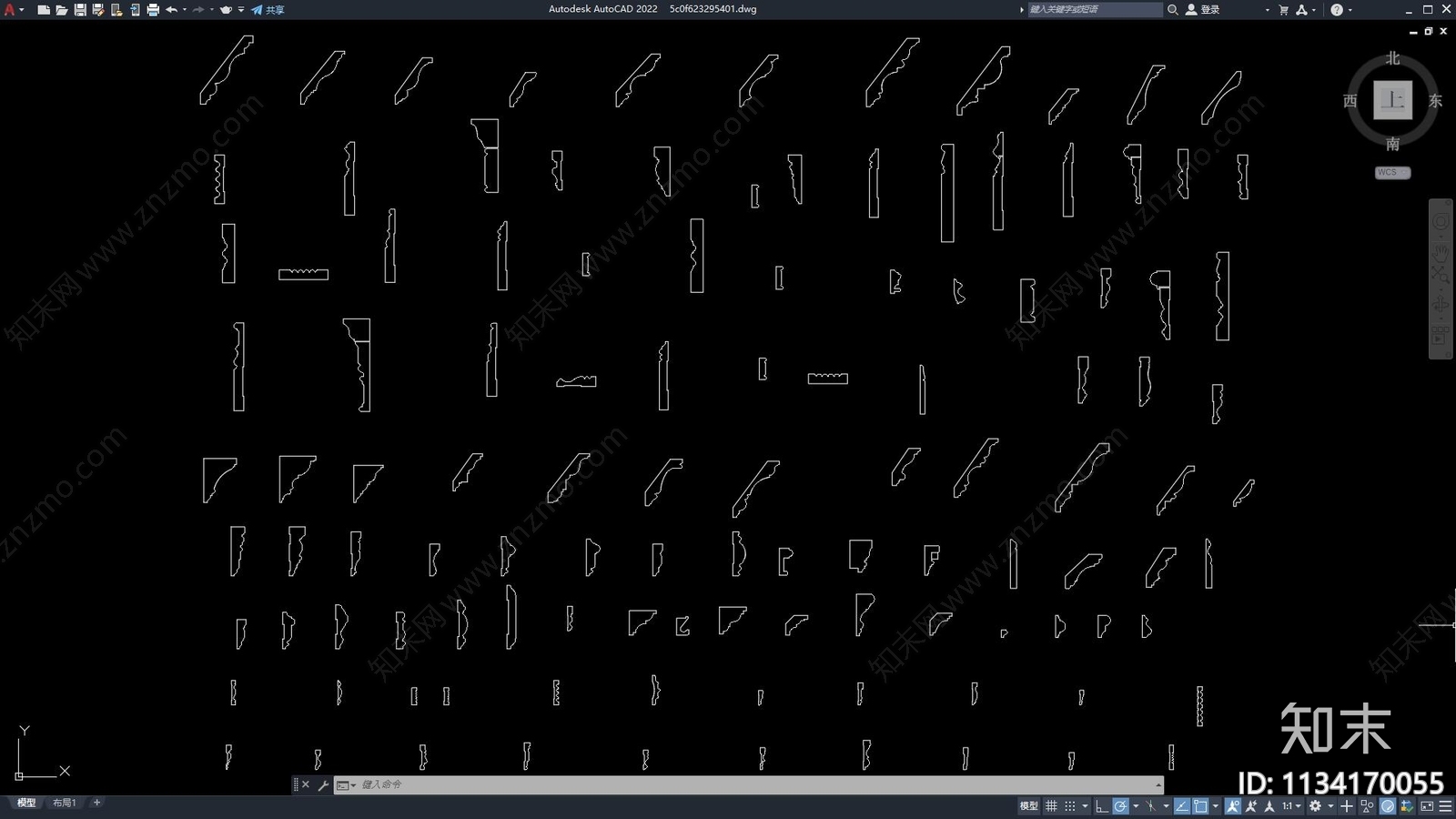1456x819 pixels.
Task: Save the drawing with the floppy disk icon
Action: (80, 10)
